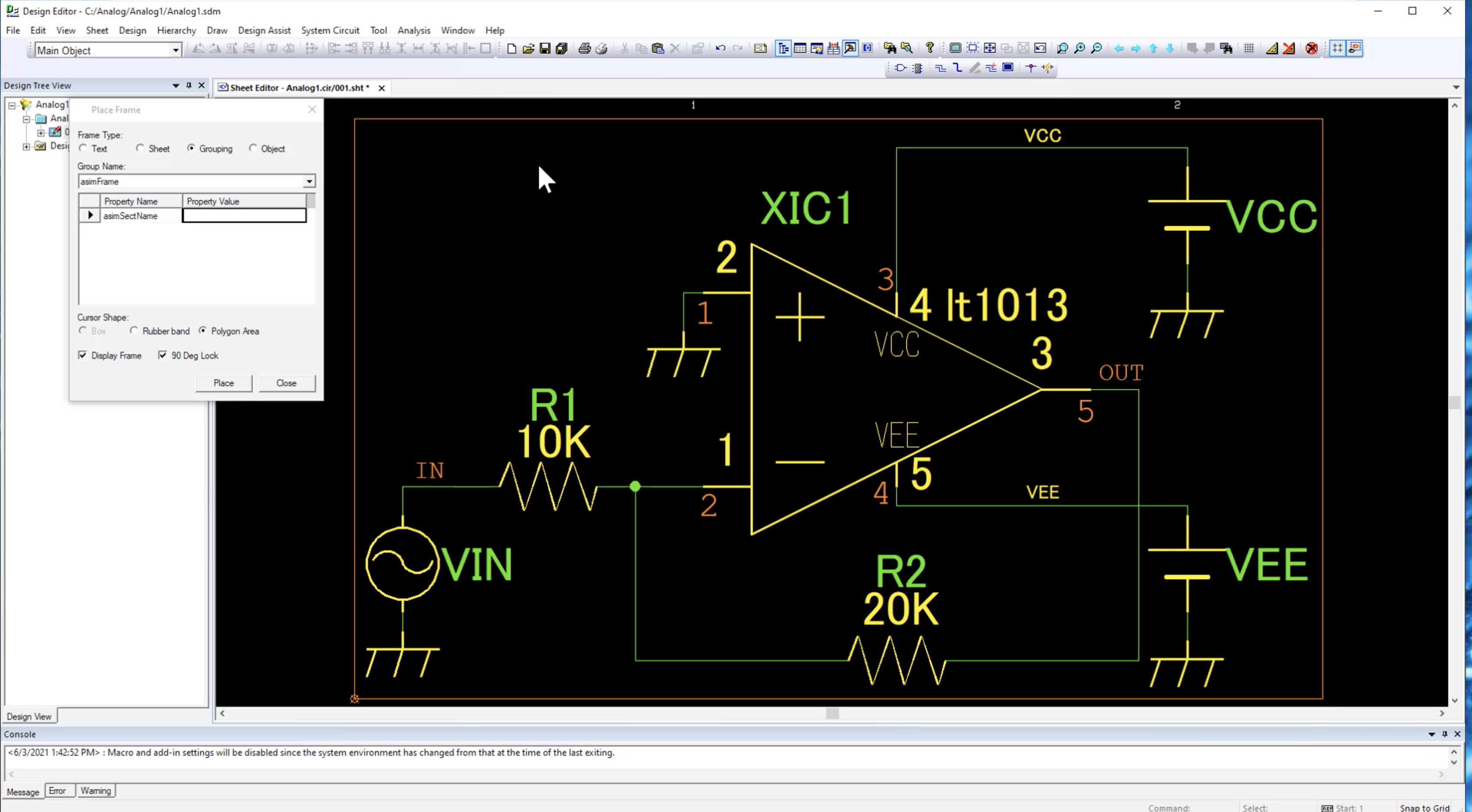Select the Sheet frame type radio
The width and height of the screenshot is (1472, 812).
(x=140, y=148)
